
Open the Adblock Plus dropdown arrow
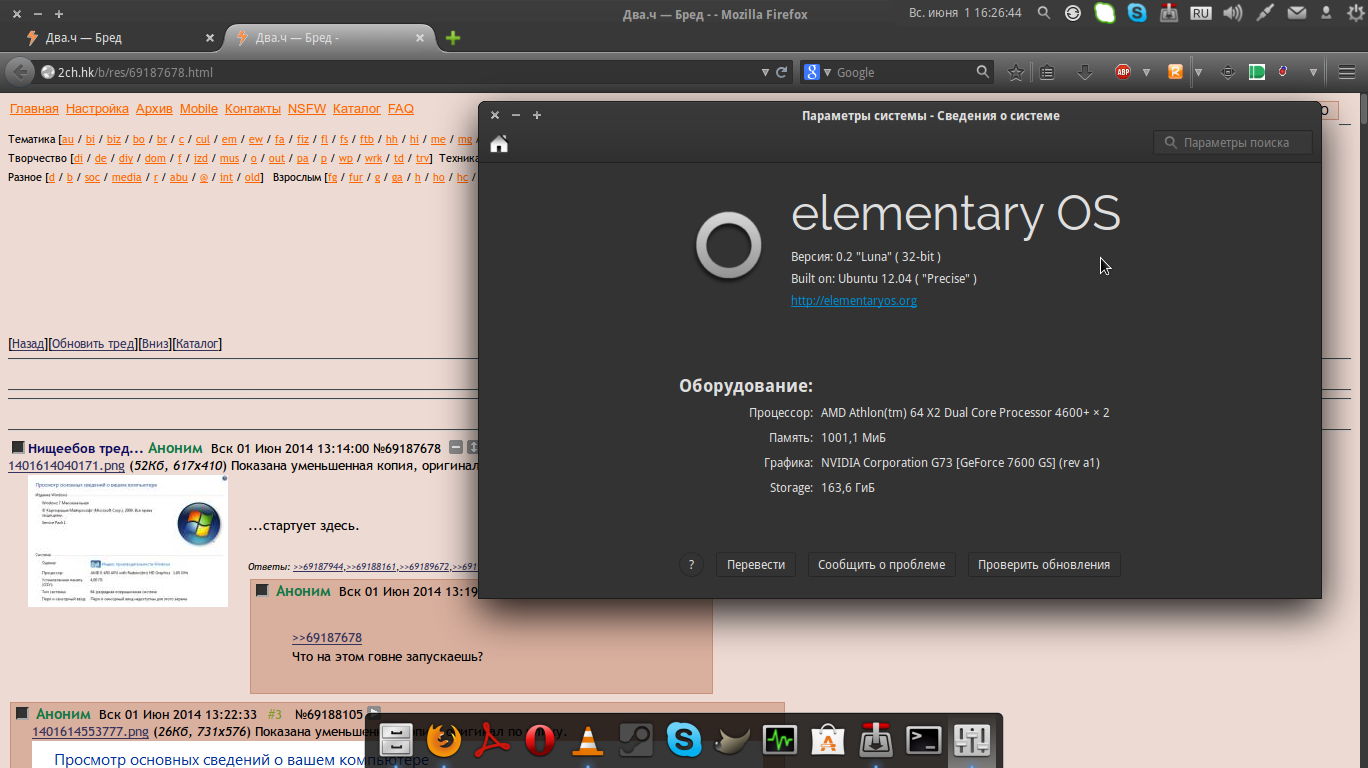click(x=1146, y=72)
